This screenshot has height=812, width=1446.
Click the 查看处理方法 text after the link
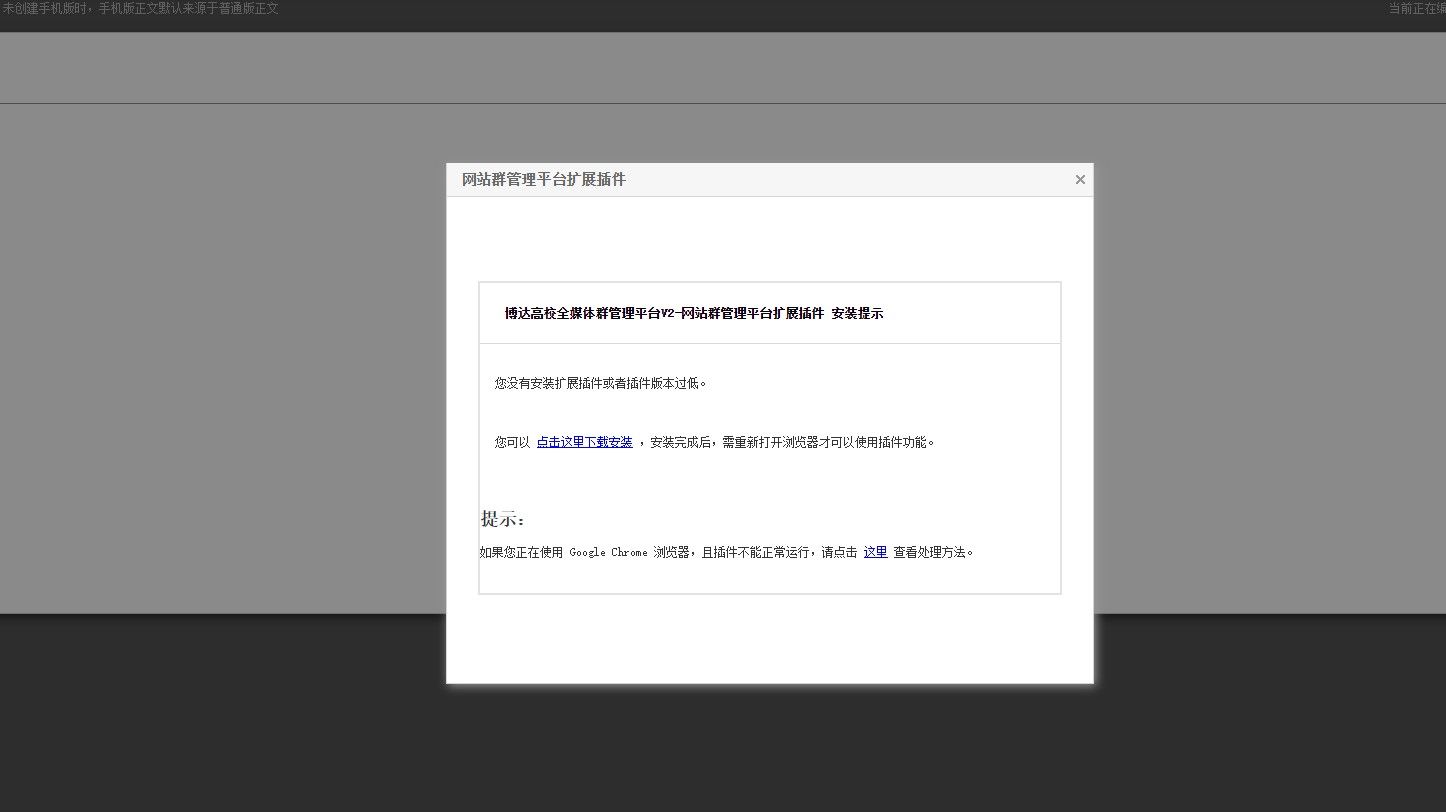pos(932,552)
